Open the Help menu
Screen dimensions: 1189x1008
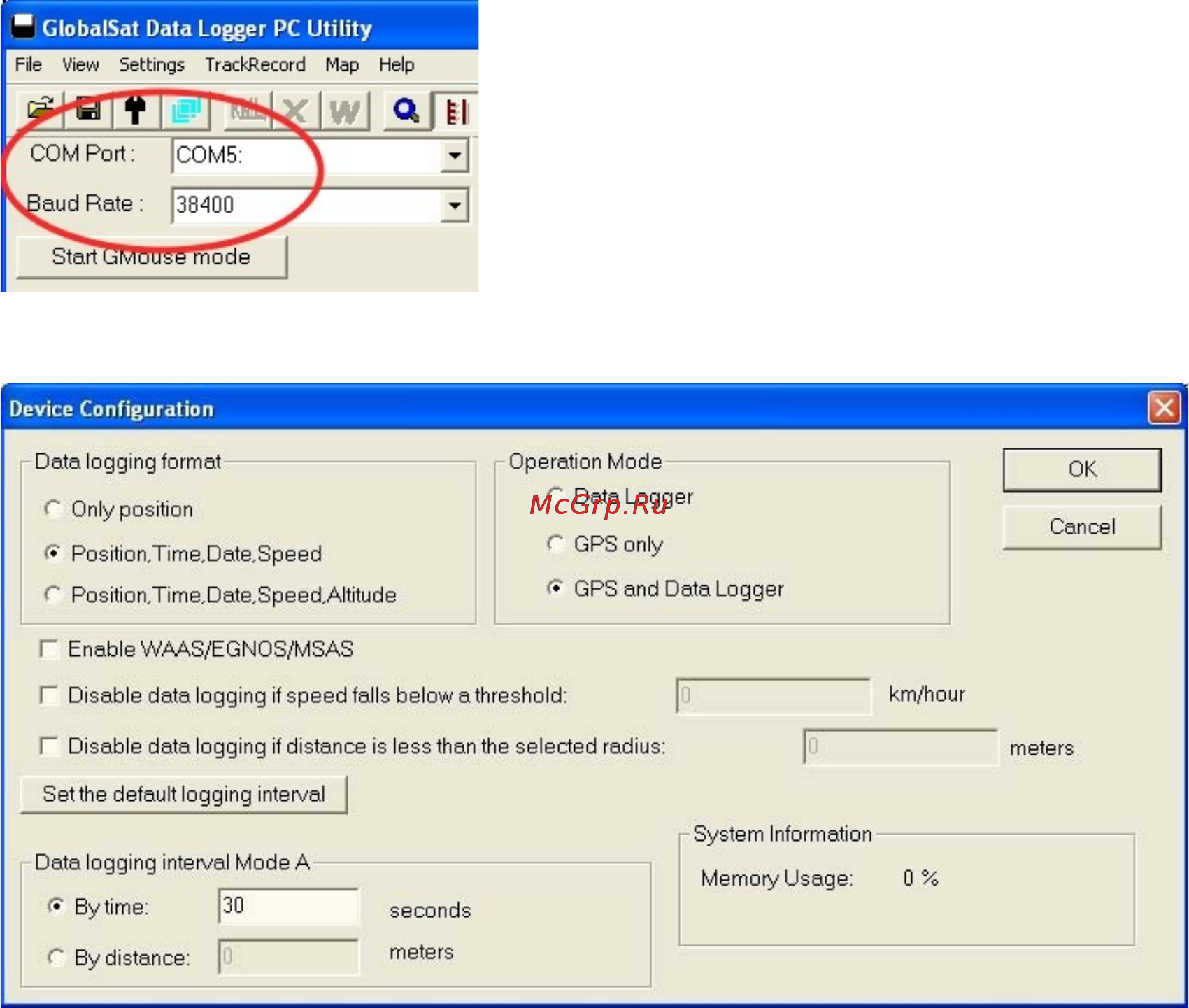coord(397,65)
